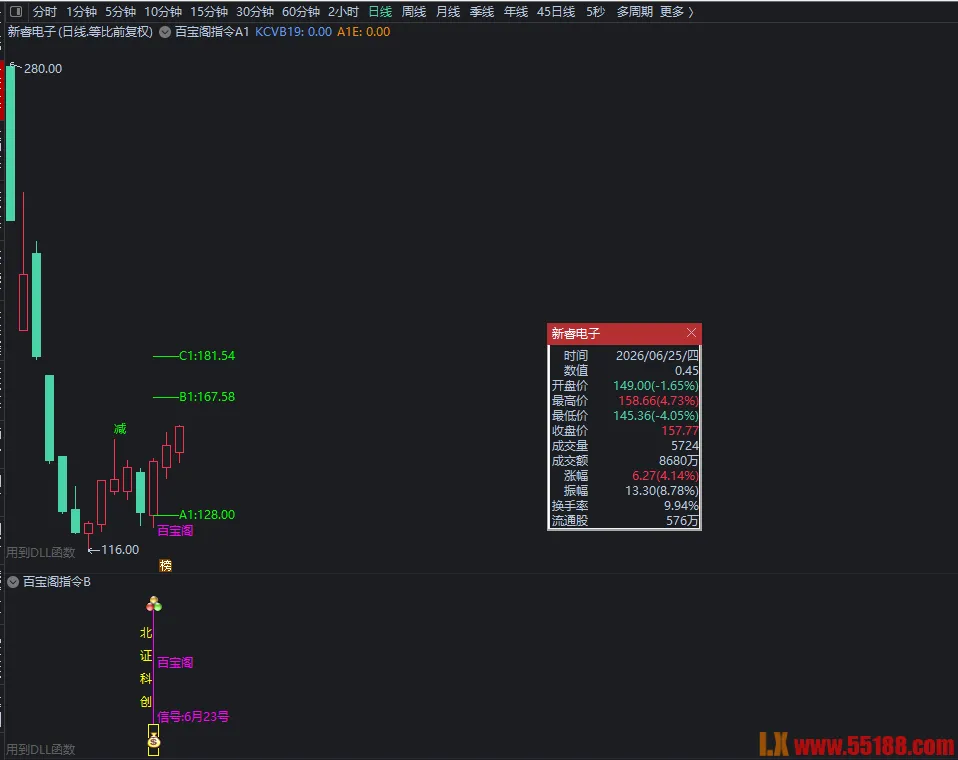Click the tall green first candlestick

coord(10,144)
